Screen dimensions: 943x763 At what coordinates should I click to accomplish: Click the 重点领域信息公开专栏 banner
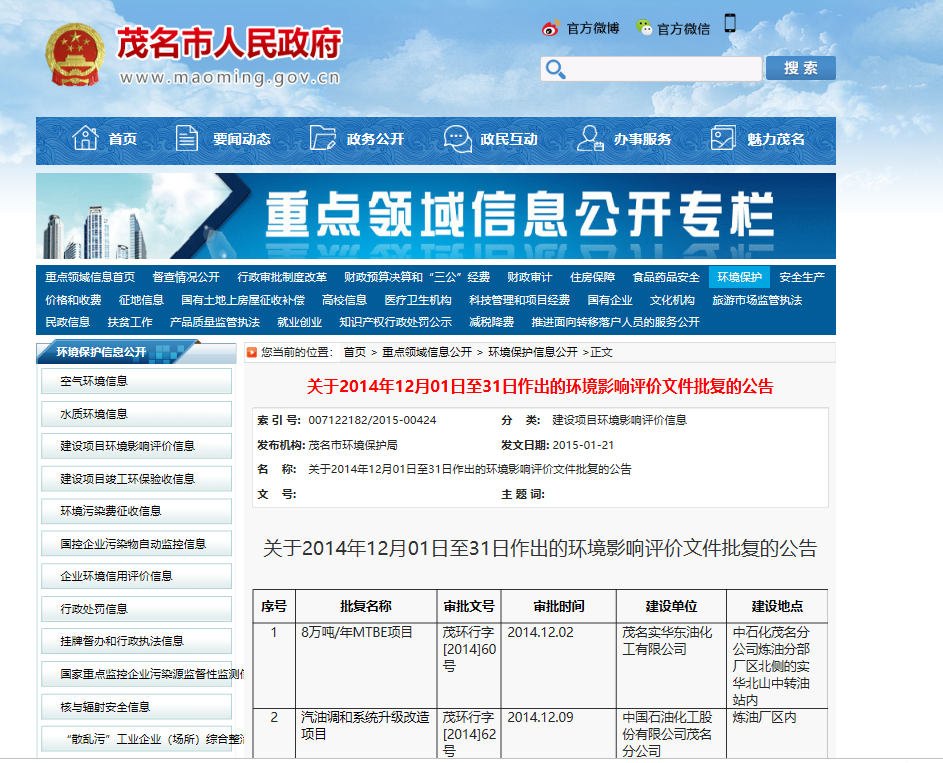pyautogui.click(x=436, y=216)
